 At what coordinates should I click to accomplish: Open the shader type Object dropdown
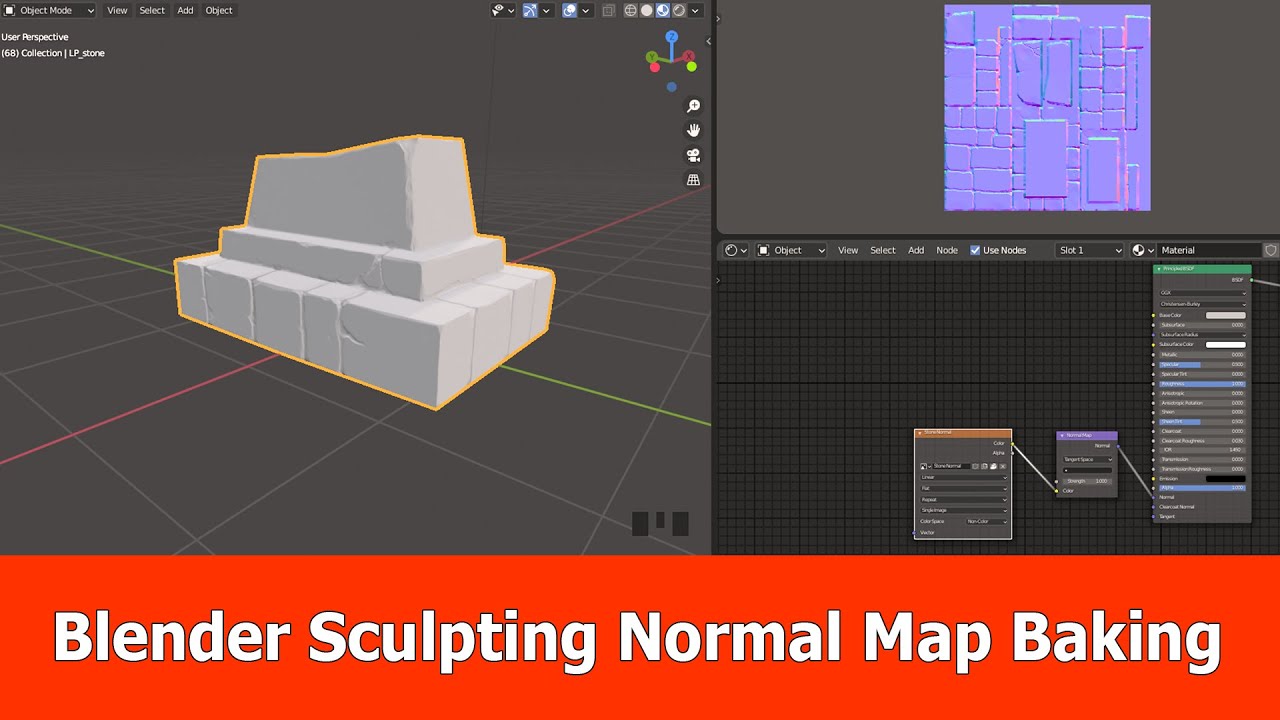click(x=792, y=250)
